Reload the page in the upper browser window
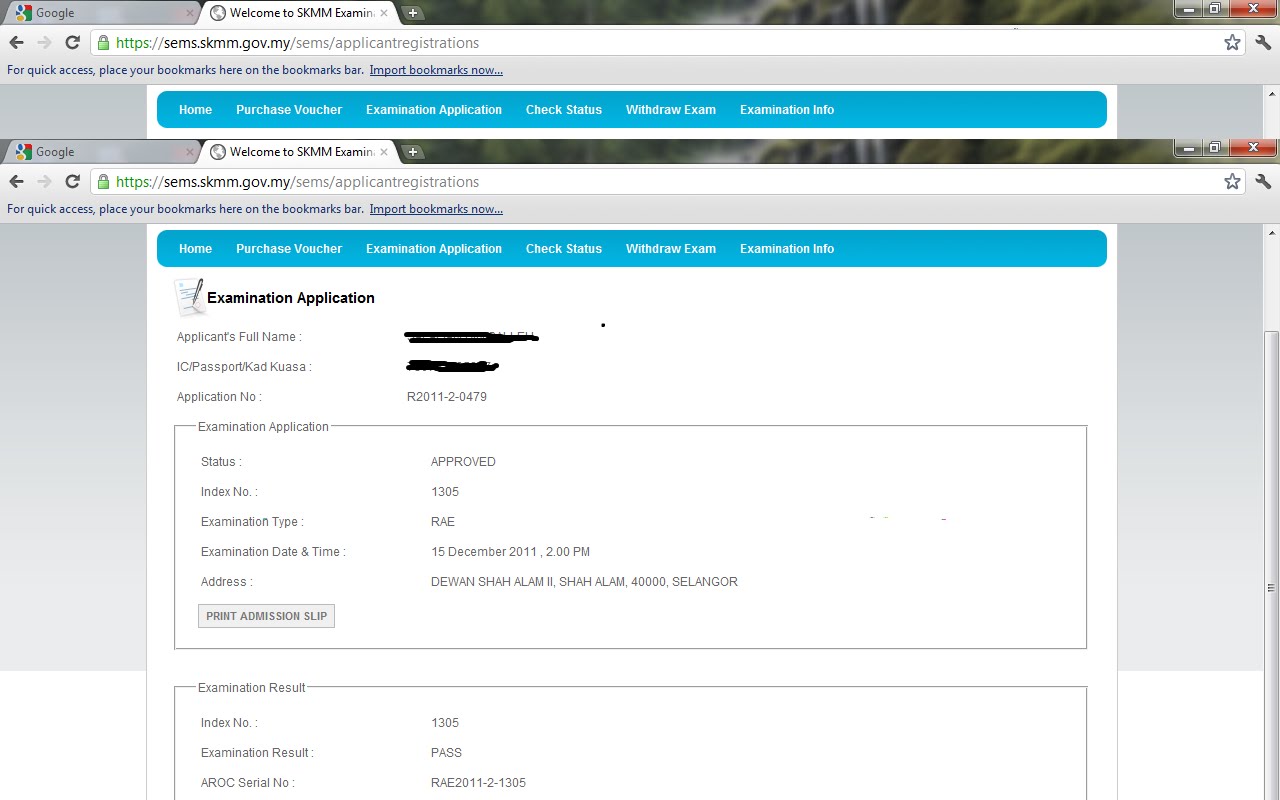Screen dimensions: 1280x800 pyautogui.click(x=72, y=42)
